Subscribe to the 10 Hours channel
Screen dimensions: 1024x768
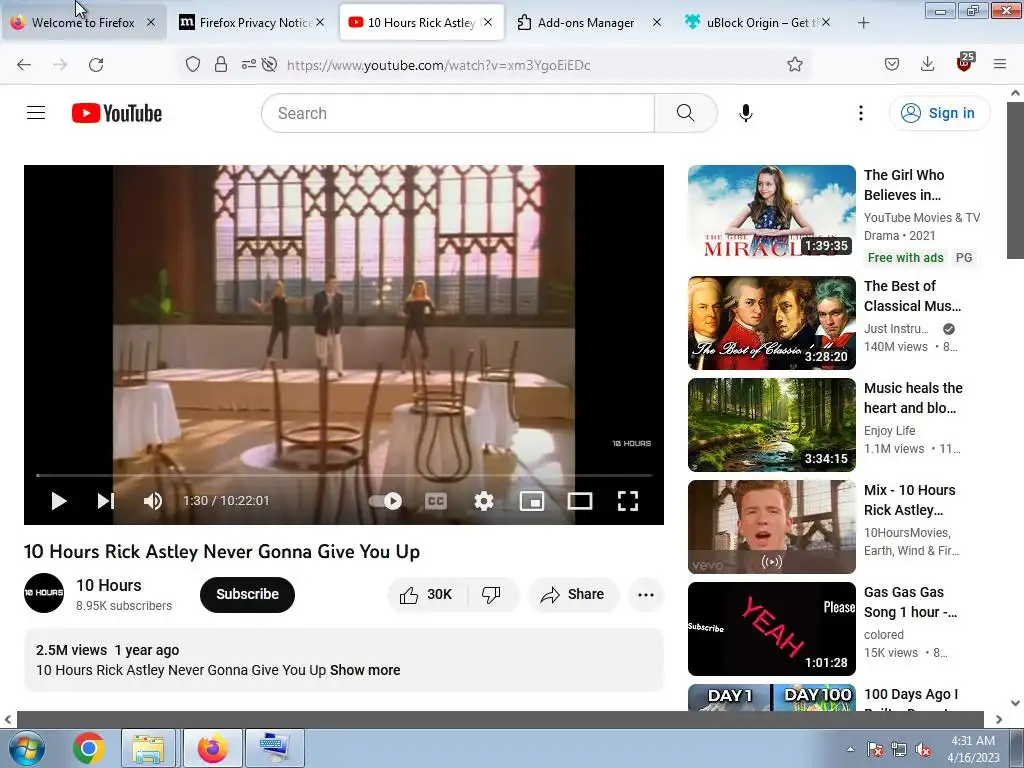(248, 594)
